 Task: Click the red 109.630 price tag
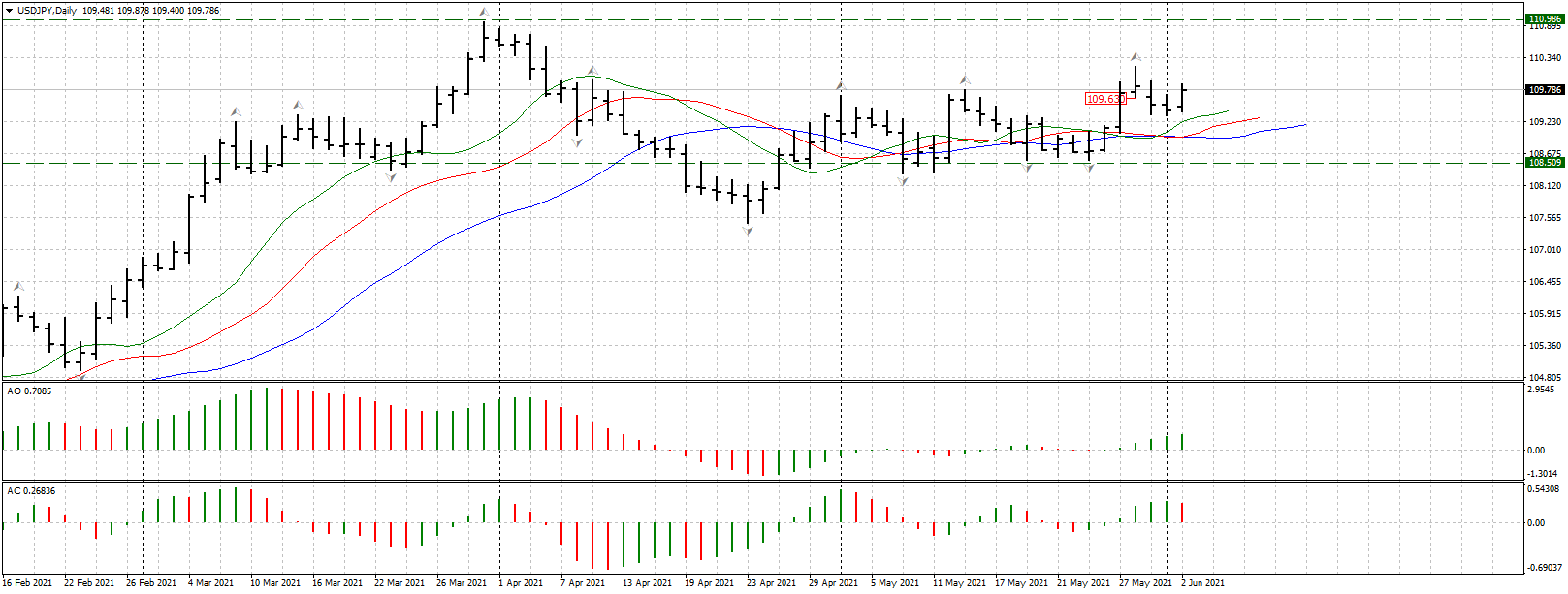coord(1105,99)
